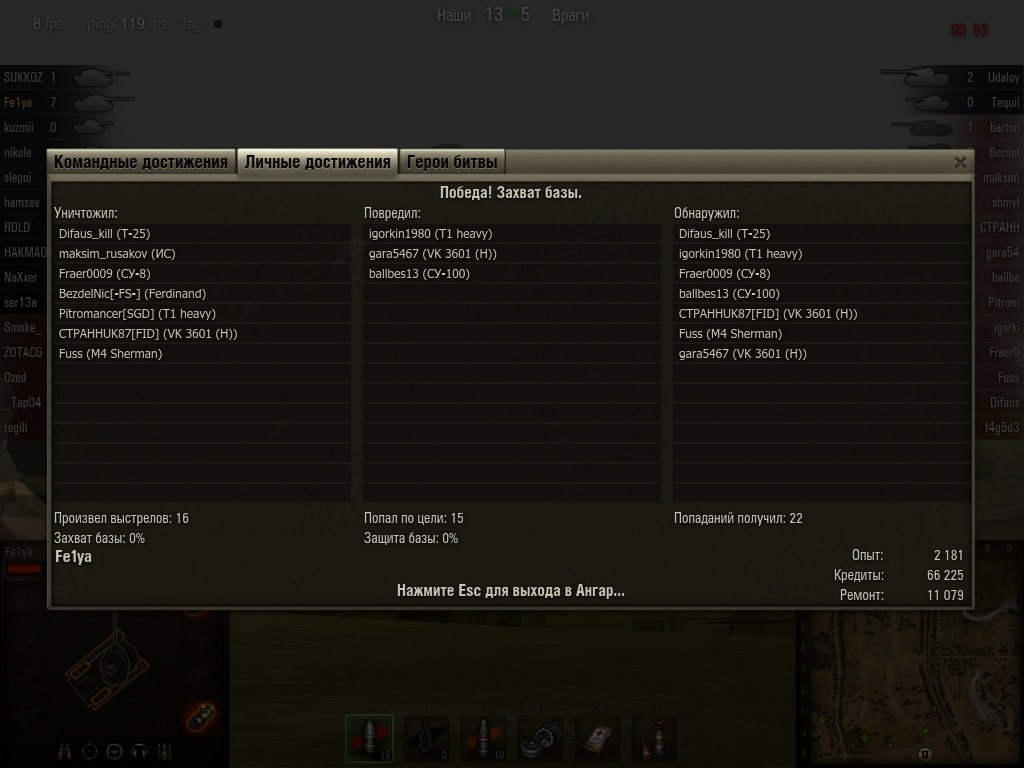Select the empty shell type in slot 2

(426, 738)
